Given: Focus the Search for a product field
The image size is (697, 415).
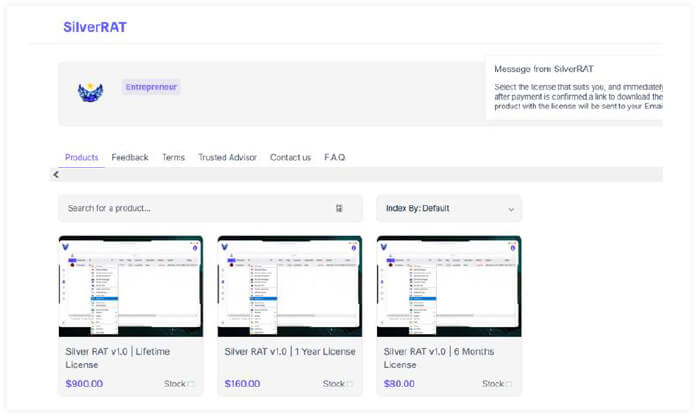Looking at the screenshot, I should pyautogui.click(x=210, y=208).
